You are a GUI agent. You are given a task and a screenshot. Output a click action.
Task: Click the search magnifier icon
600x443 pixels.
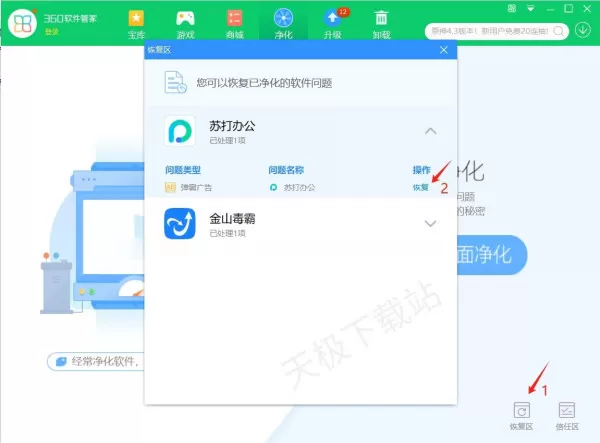(559, 31)
